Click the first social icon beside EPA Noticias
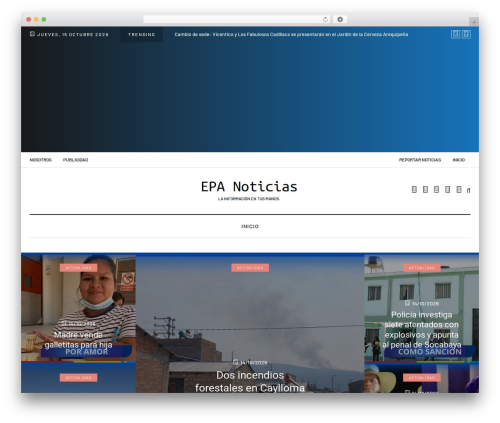The width and height of the screenshot is (500, 423). pyautogui.click(x=414, y=190)
